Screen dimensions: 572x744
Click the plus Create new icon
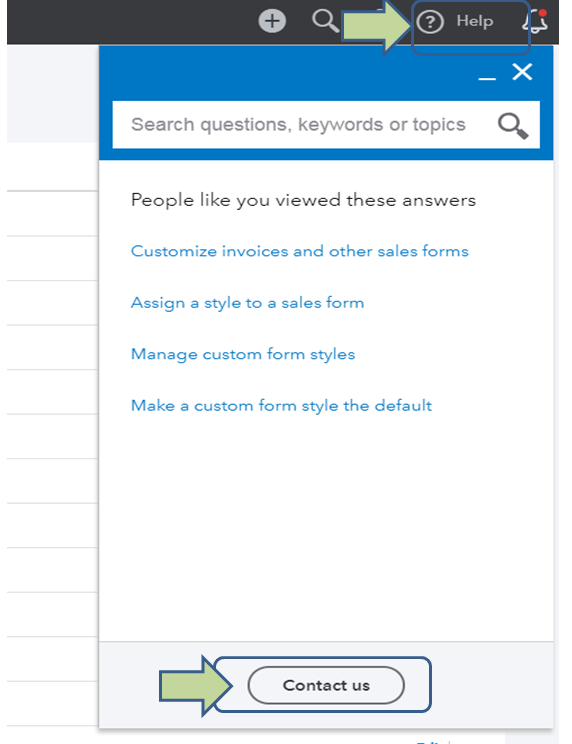point(272,21)
